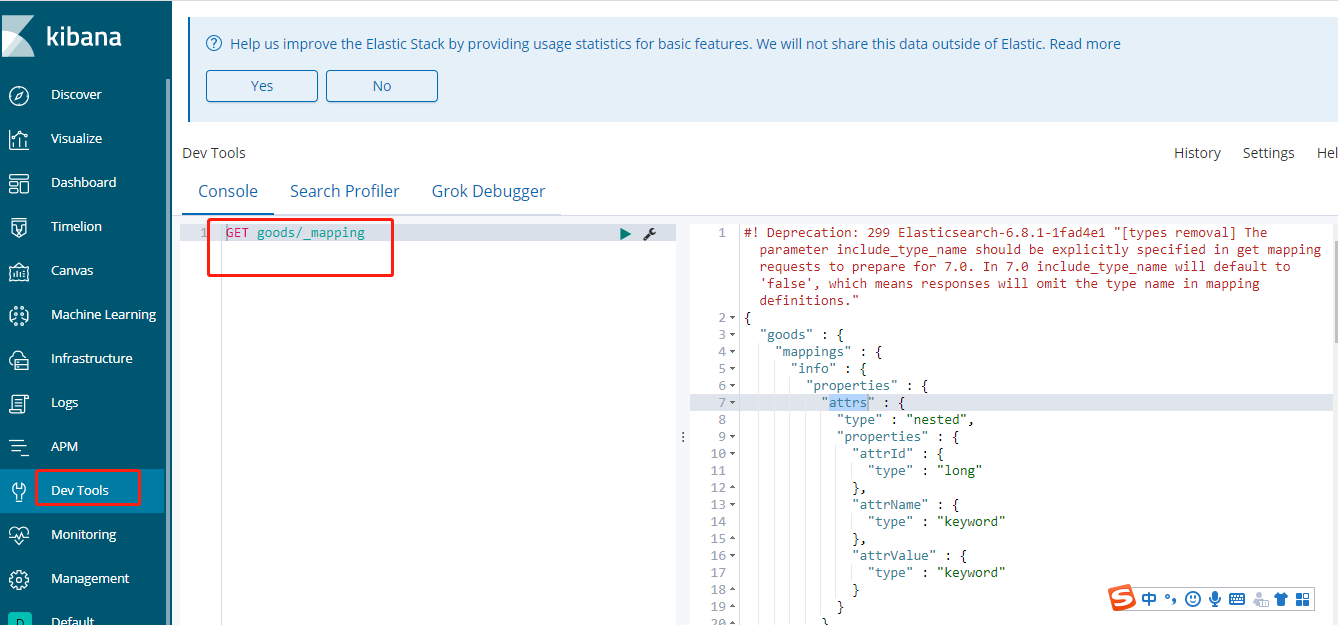The image size is (1338, 625).
Task: Click the voice input microphone icon
Action: point(1215,599)
